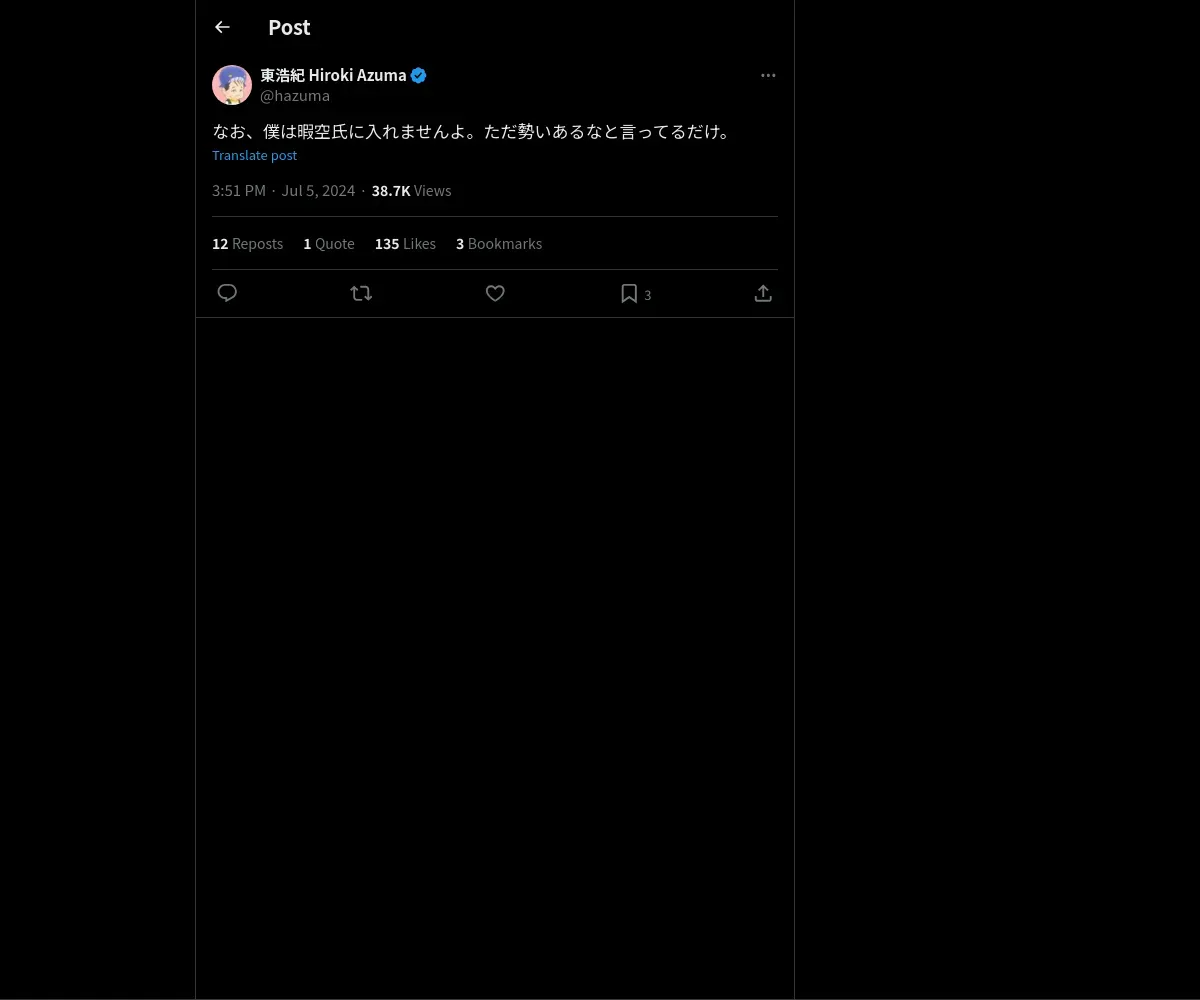Open the display name 東浩紀 Hiroki Azuma
The width and height of the screenshot is (1200, 1000).
(333, 75)
